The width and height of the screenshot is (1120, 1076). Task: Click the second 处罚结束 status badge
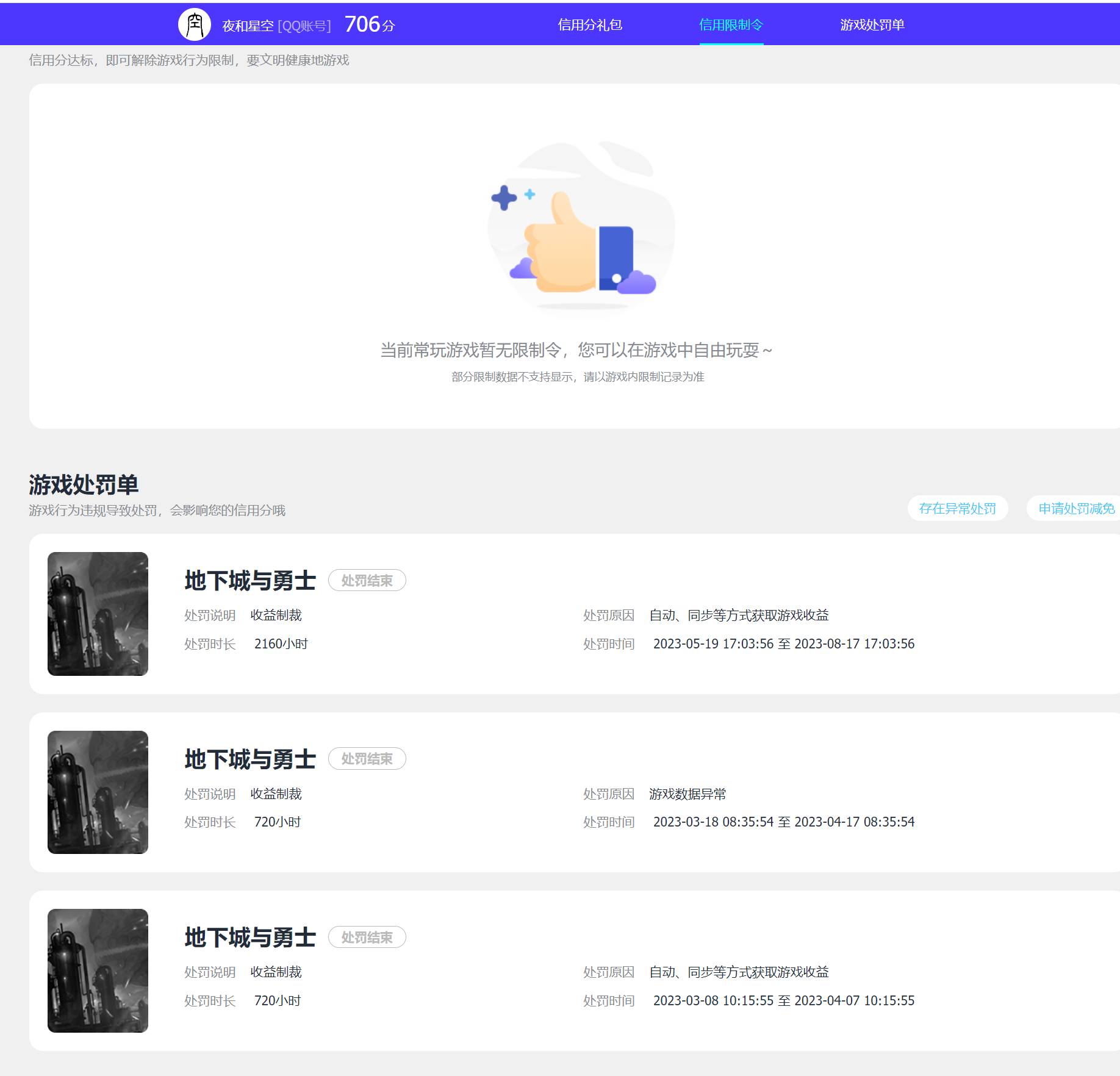point(367,759)
